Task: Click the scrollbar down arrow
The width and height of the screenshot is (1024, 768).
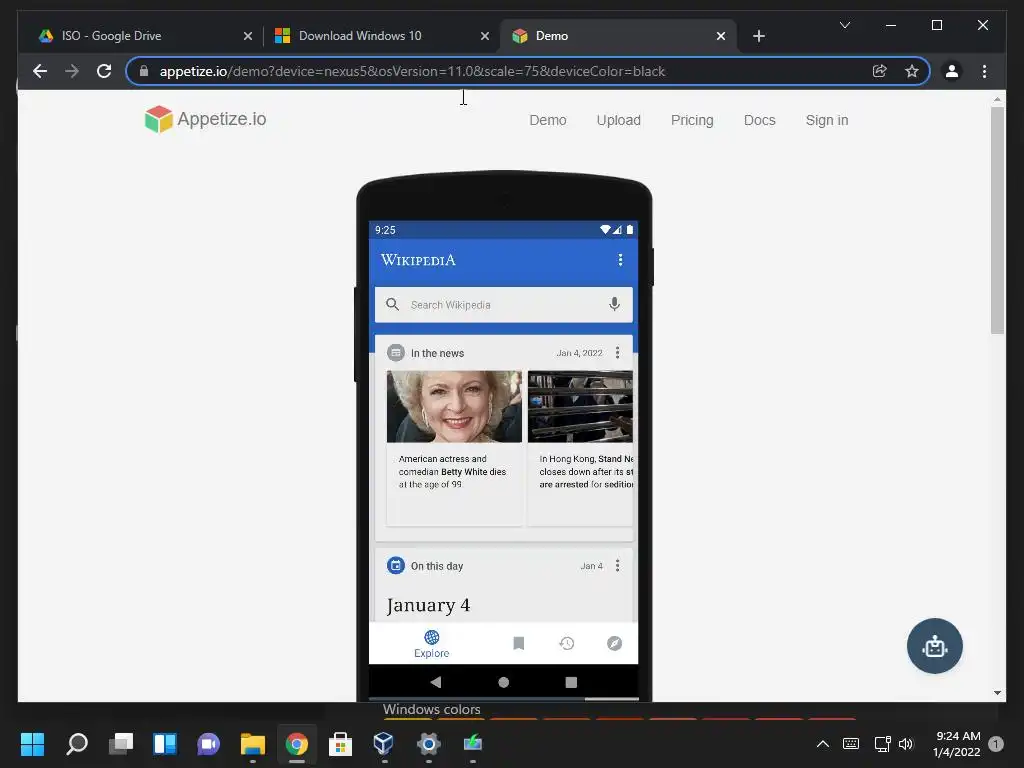Action: (997, 693)
